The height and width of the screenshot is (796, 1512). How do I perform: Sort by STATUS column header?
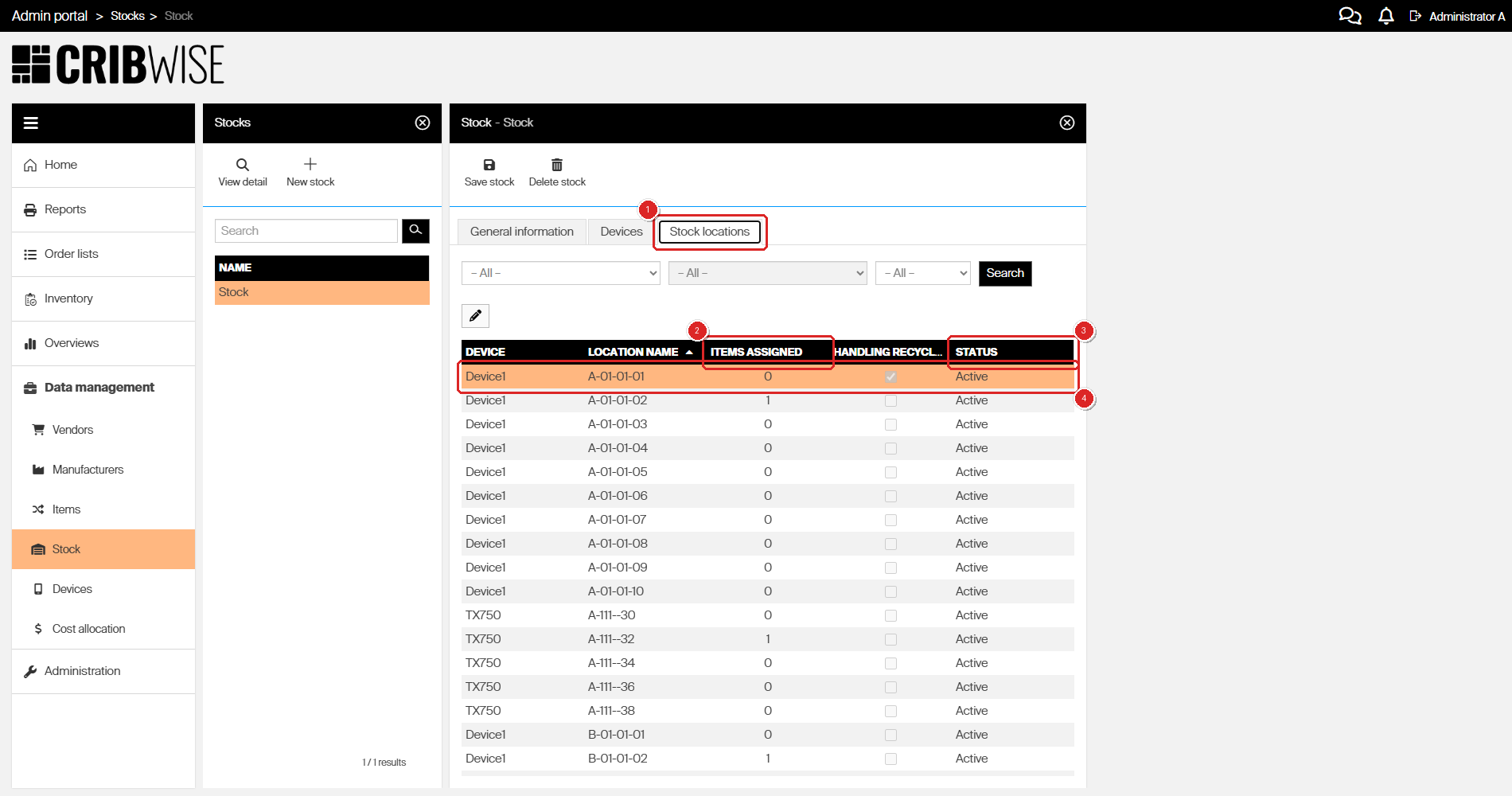[x=976, y=352]
